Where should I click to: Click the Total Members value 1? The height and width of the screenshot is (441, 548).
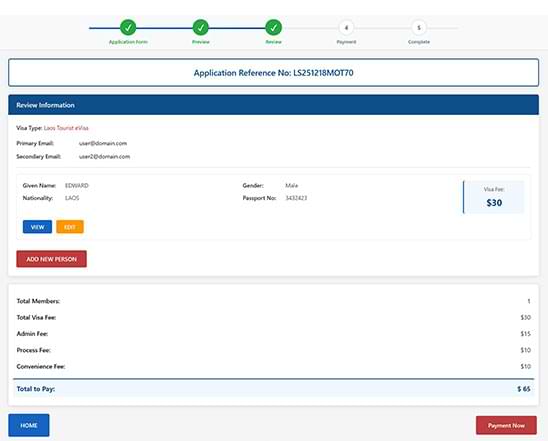coord(529,301)
